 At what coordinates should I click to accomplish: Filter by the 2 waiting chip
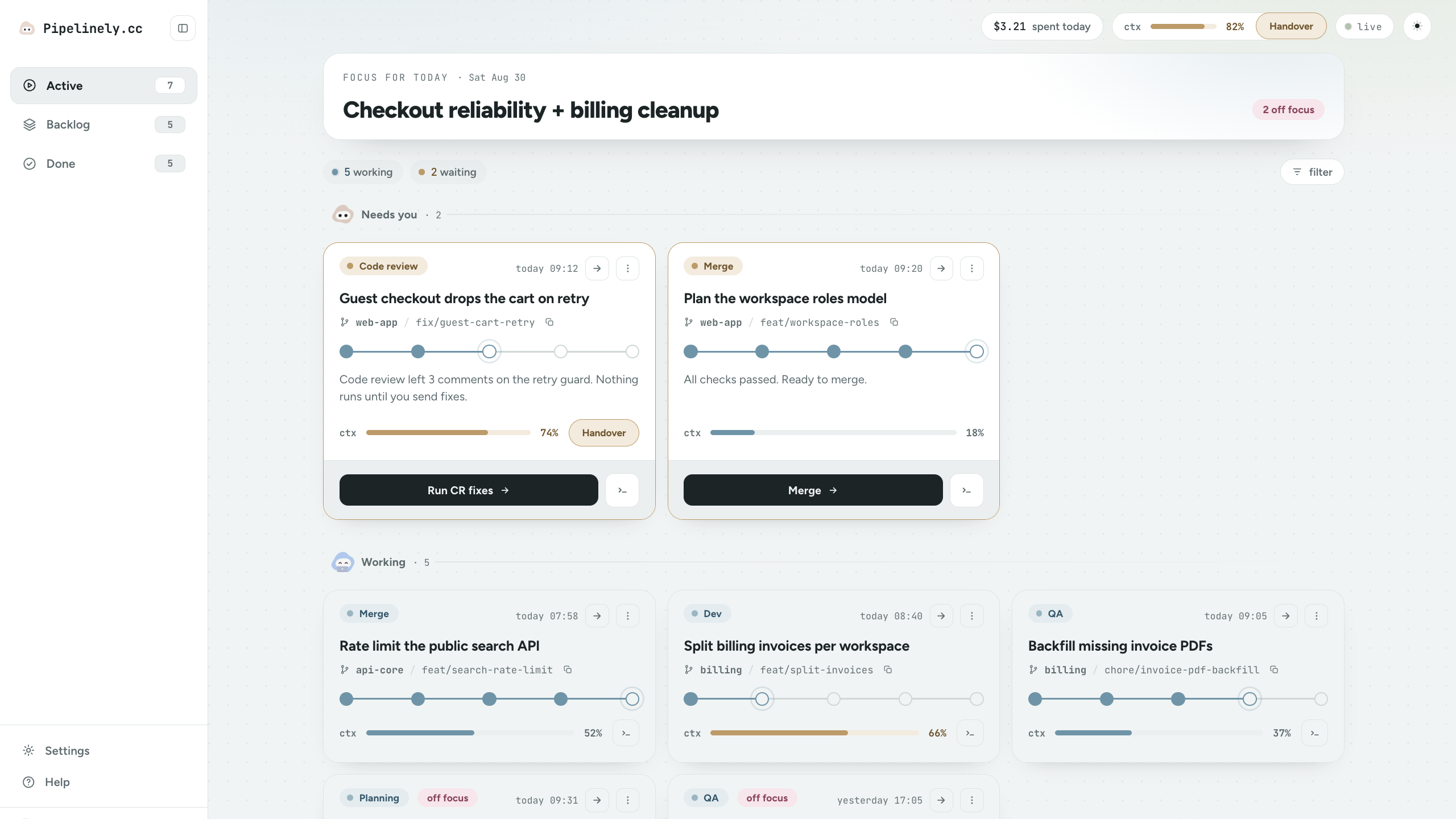tap(448, 172)
